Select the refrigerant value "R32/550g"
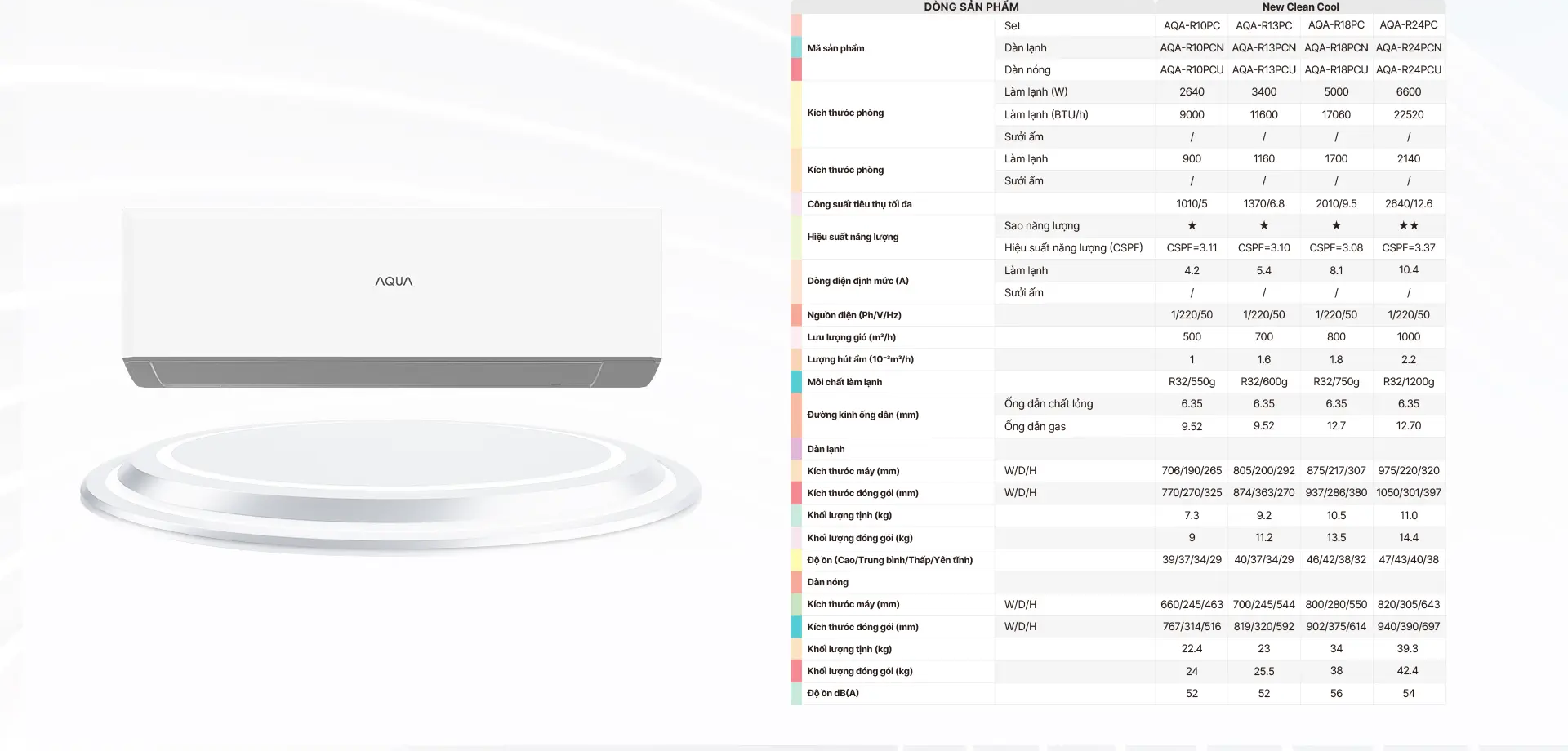The height and width of the screenshot is (751, 1568). click(1192, 381)
